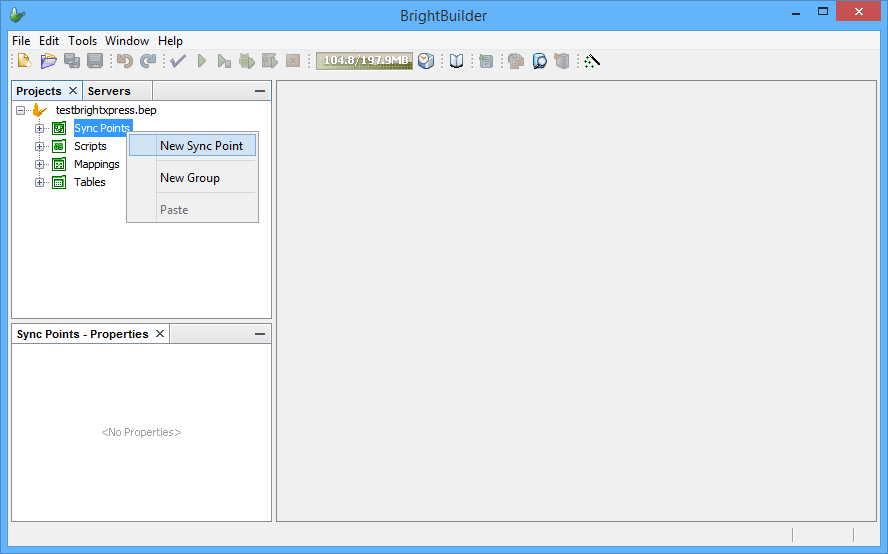Collapse the testbrightxpress.bep project node

click(21, 110)
